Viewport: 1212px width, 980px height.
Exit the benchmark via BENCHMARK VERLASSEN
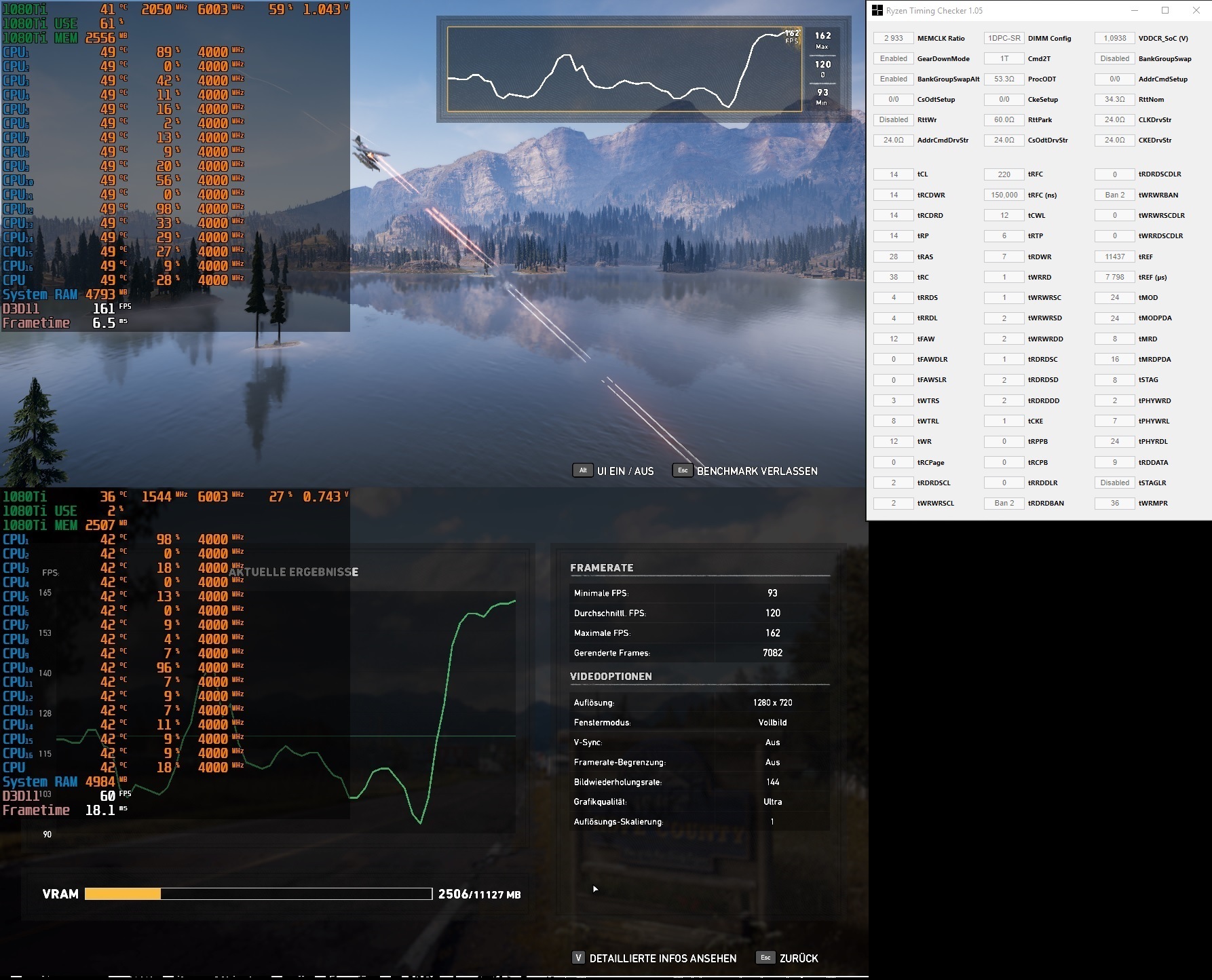coord(745,471)
